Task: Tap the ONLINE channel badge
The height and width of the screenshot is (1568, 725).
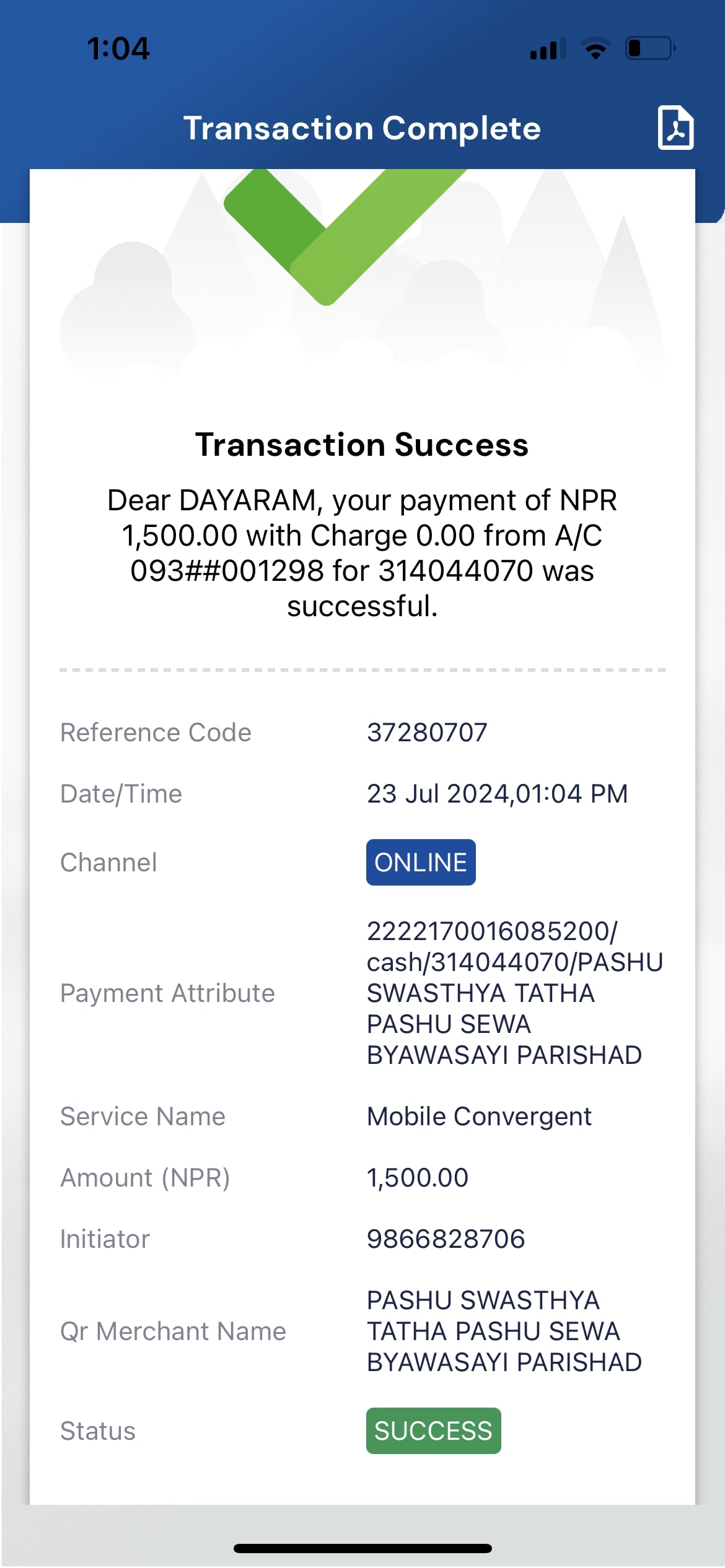Action: click(x=421, y=862)
